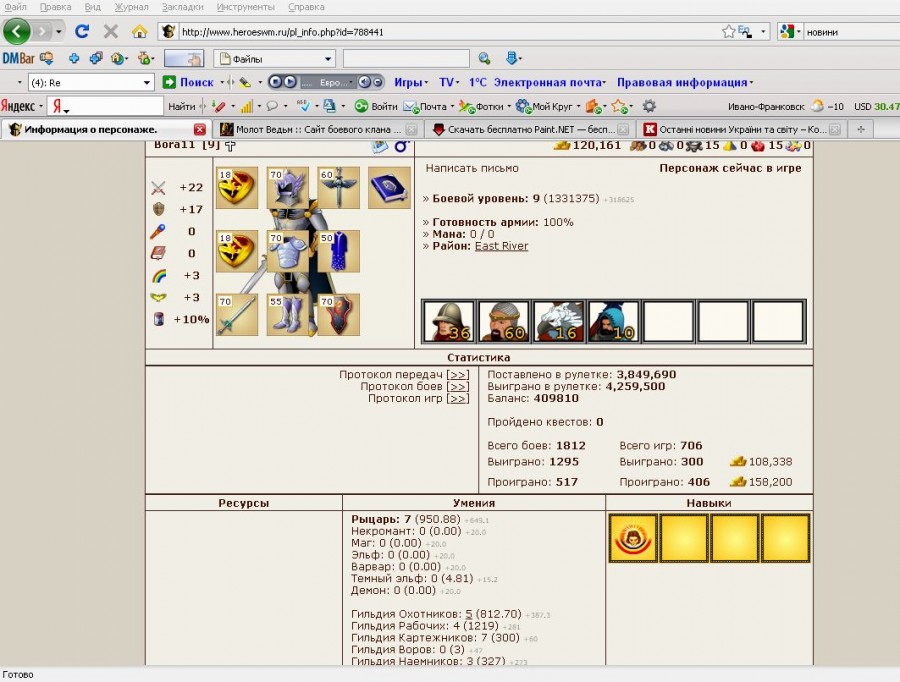
Task: Click the Яндекс logo in Yandex bar
Action: 18,106
